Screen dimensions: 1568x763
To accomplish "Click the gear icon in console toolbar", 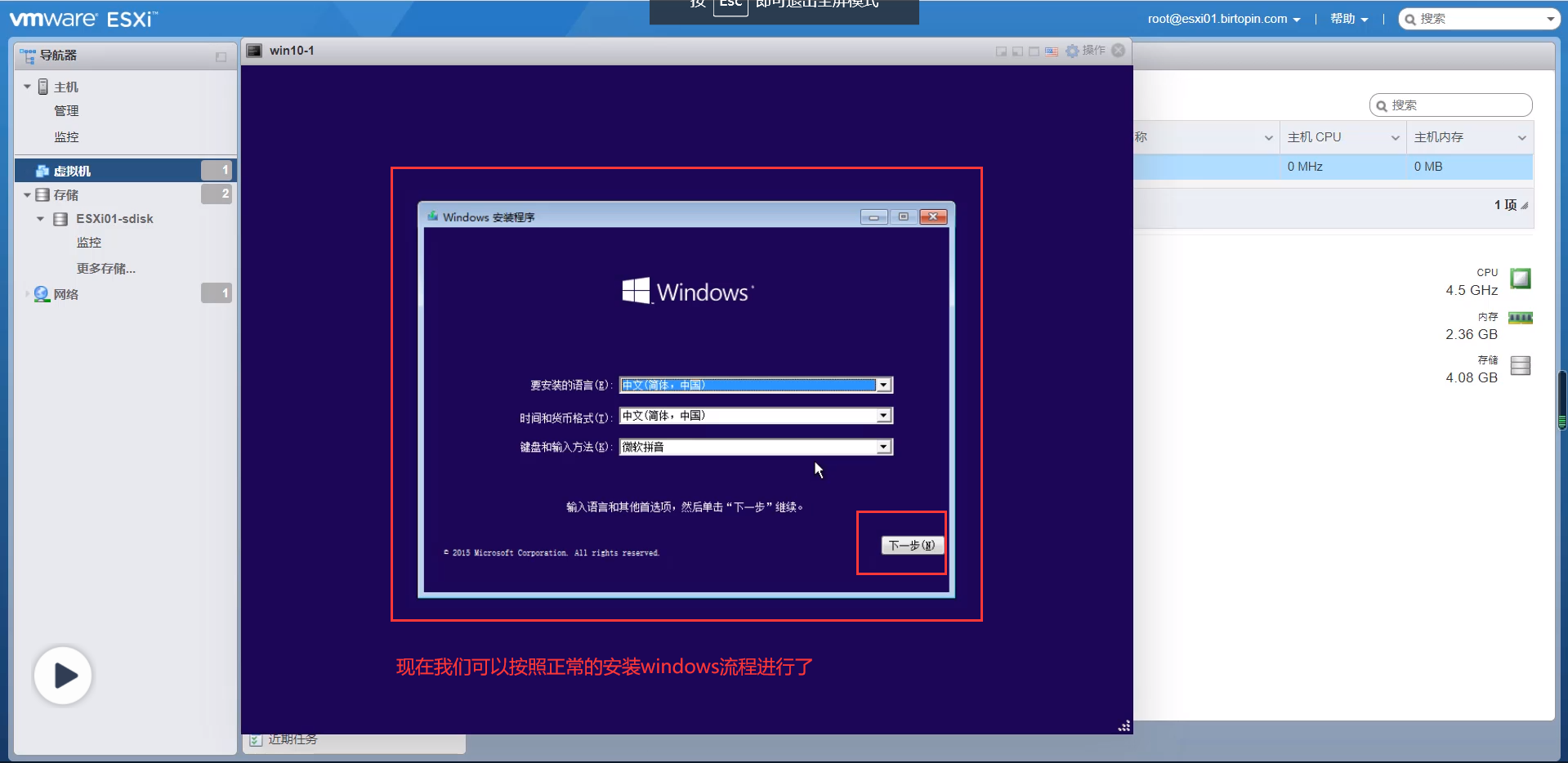I will [1072, 51].
